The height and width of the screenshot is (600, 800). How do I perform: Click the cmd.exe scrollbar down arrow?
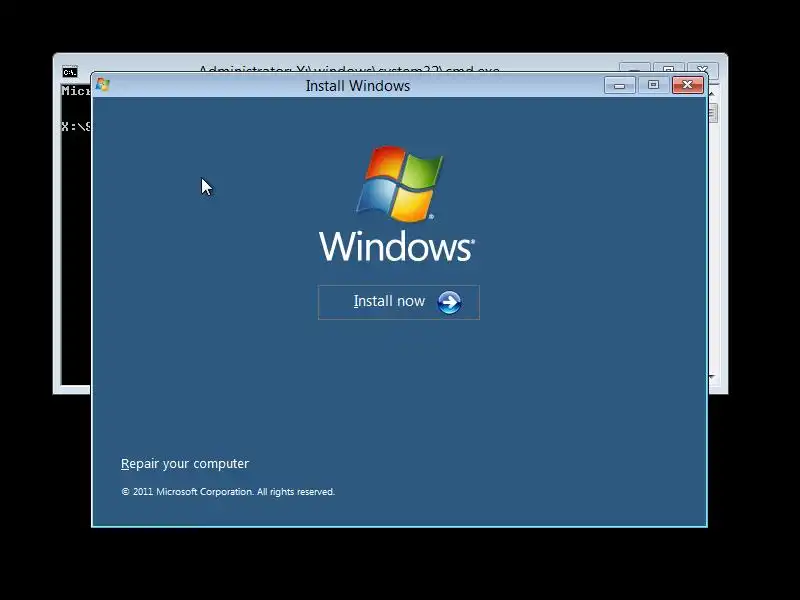coord(712,378)
